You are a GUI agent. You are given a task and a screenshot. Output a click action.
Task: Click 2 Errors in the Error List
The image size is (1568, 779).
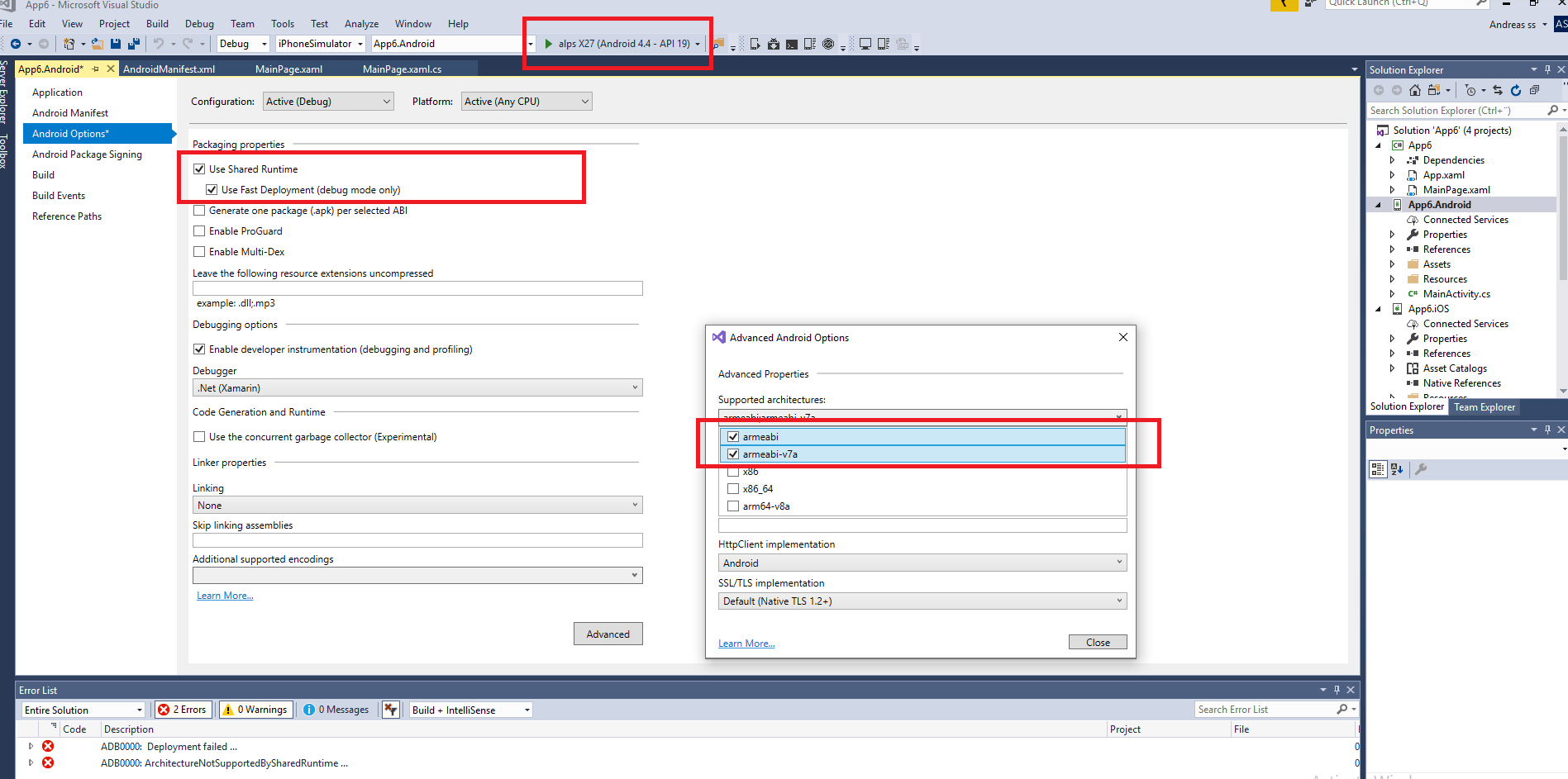183,709
